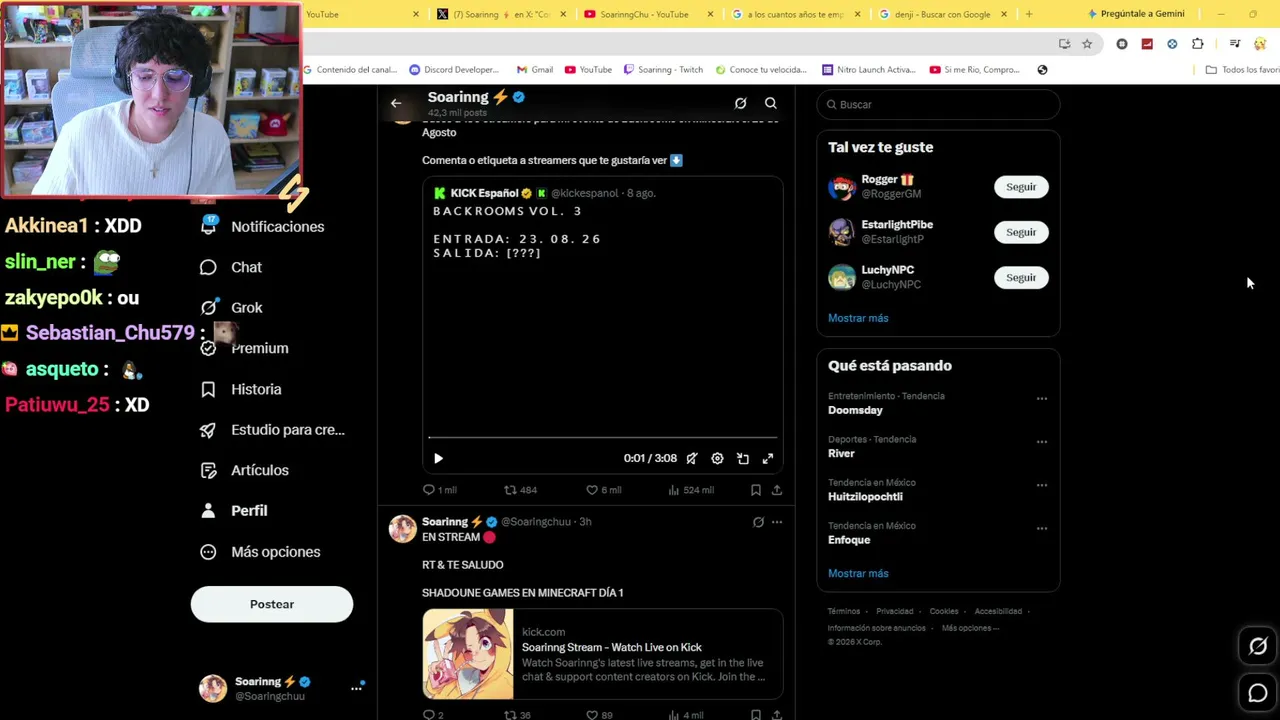Viewport: 1280px width, 720px height.
Task: Open the browser Extensions puzzle icon
Action: pyautogui.click(x=1198, y=44)
